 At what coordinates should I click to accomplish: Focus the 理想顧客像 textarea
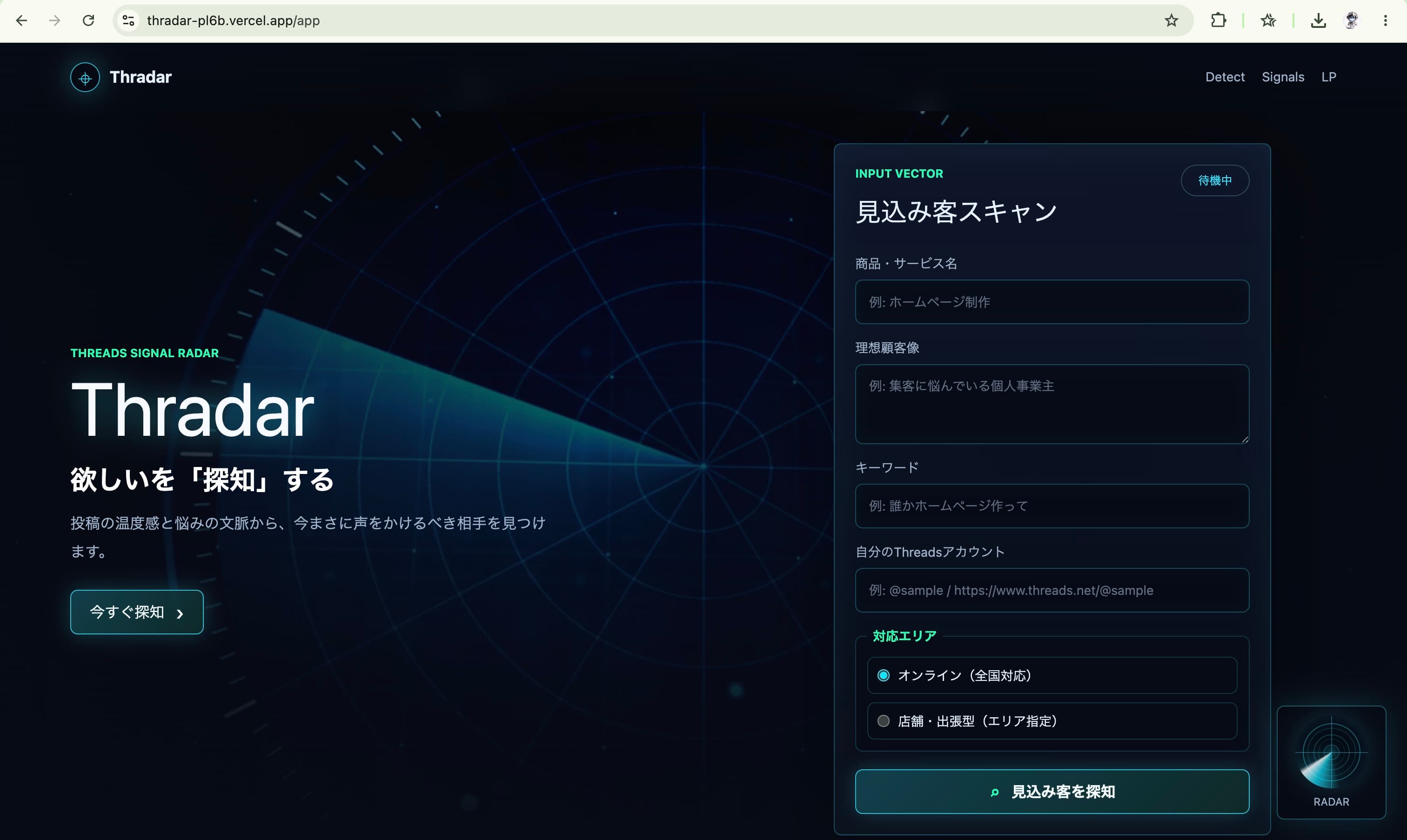[x=1052, y=404]
